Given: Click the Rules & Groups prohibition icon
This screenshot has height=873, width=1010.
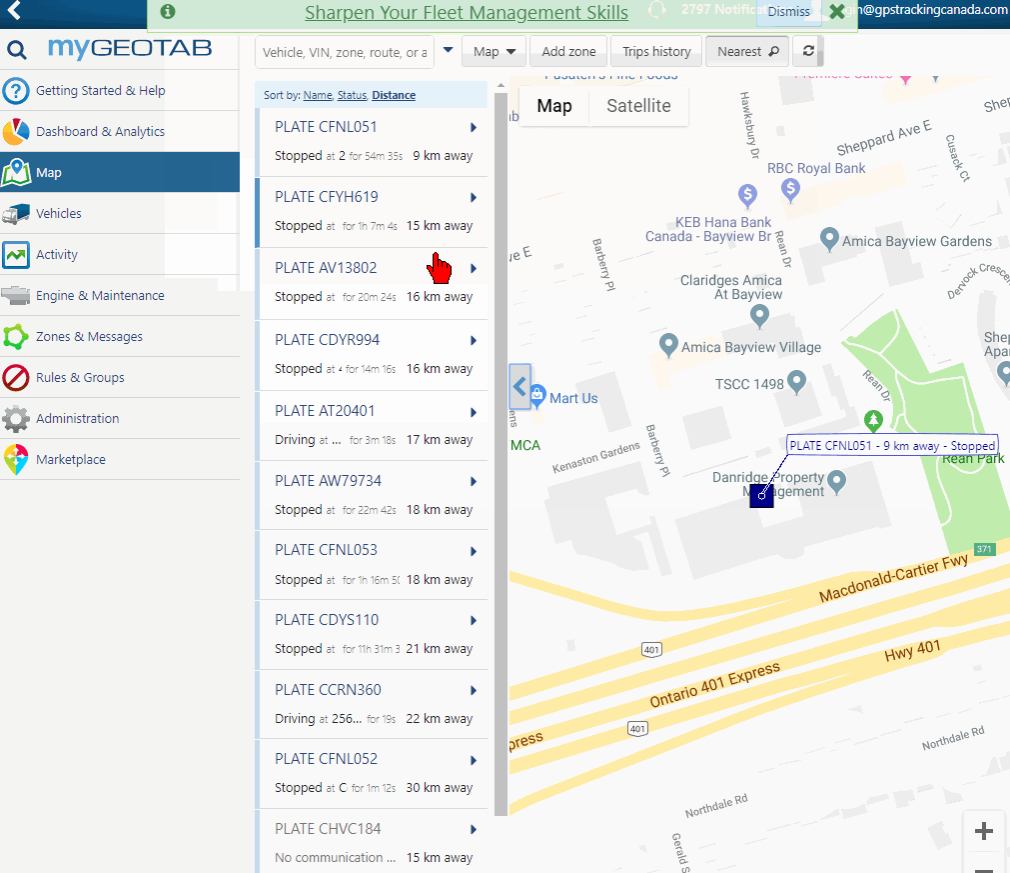Looking at the screenshot, I should pos(15,378).
